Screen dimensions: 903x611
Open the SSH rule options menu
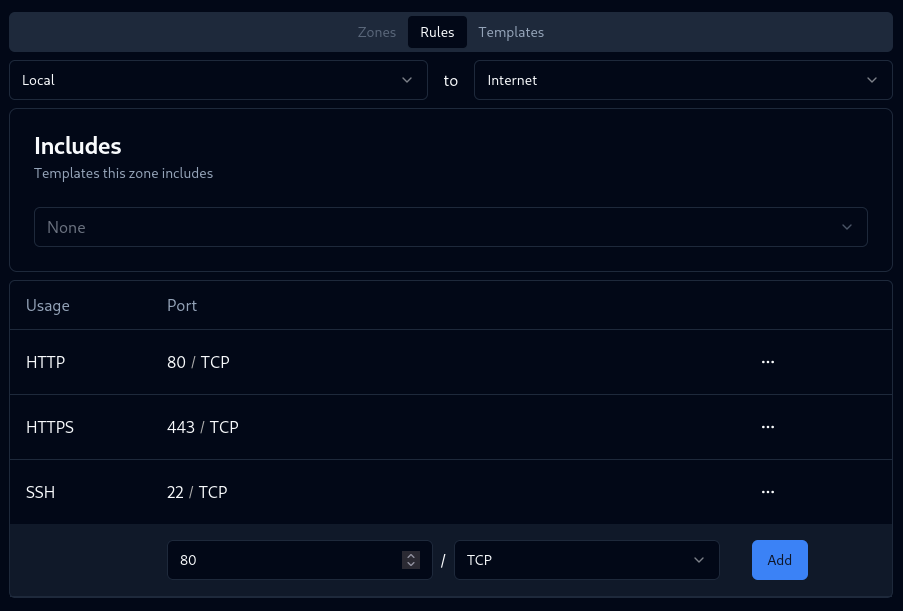[768, 492]
